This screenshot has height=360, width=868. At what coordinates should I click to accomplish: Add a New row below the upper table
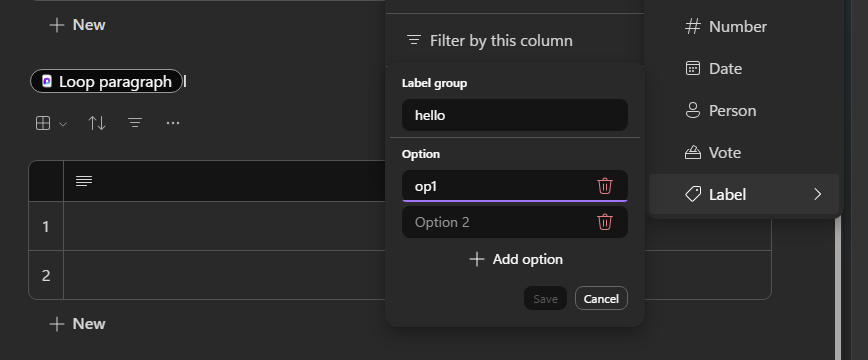[x=78, y=25]
